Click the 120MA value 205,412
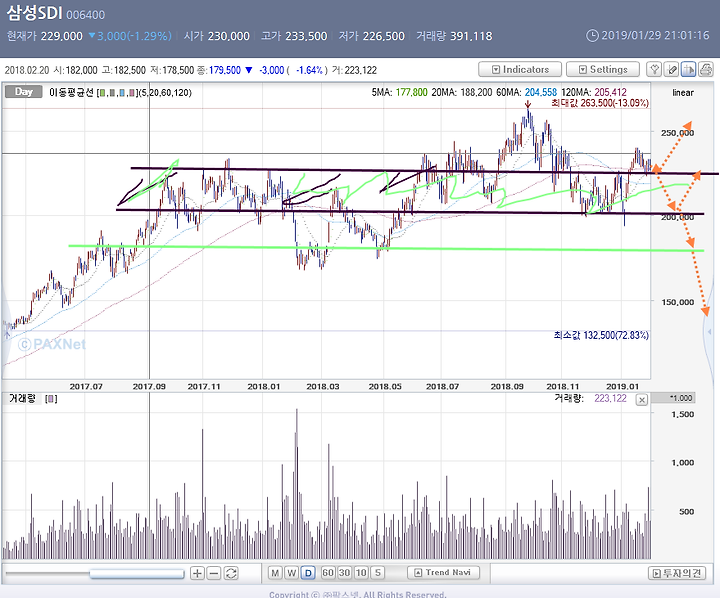720x598 pixels. pos(610,92)
